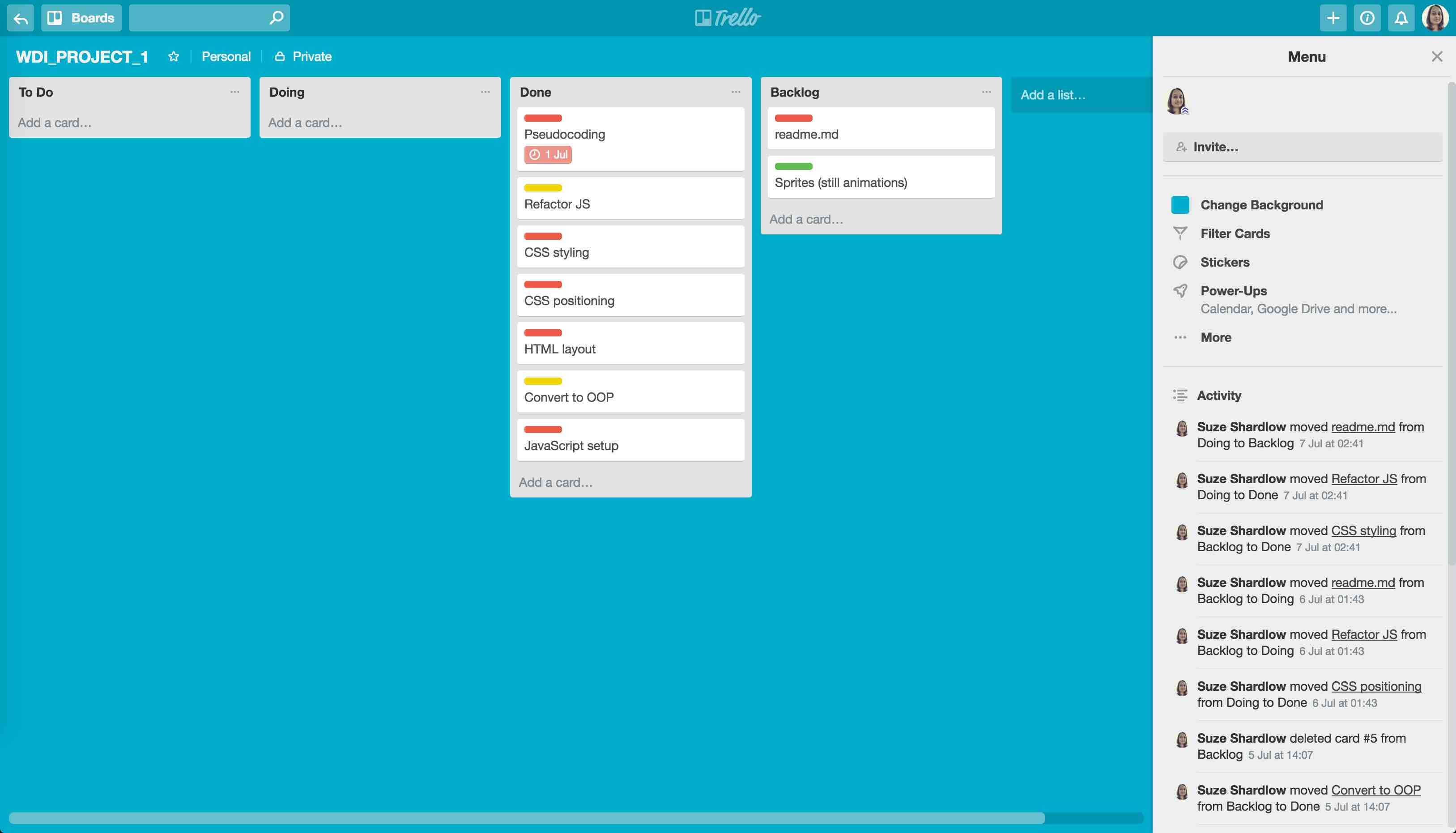Click More in the right side menu

pyautogui.click(x=1216, y=337)
